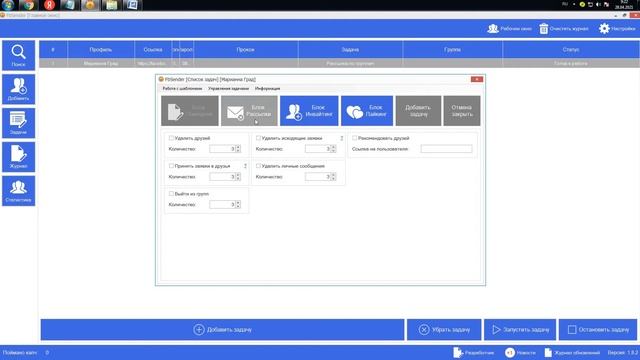This screenshot has width=640, height=360.
Task: Open the Управление задачами menu
Action: 228,89
